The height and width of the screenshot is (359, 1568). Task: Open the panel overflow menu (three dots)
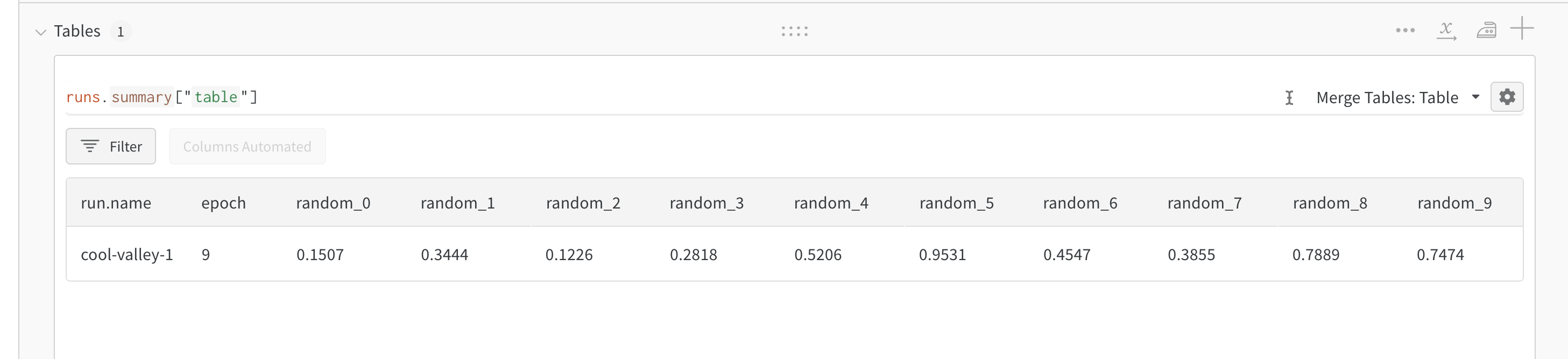(1405, 30)
